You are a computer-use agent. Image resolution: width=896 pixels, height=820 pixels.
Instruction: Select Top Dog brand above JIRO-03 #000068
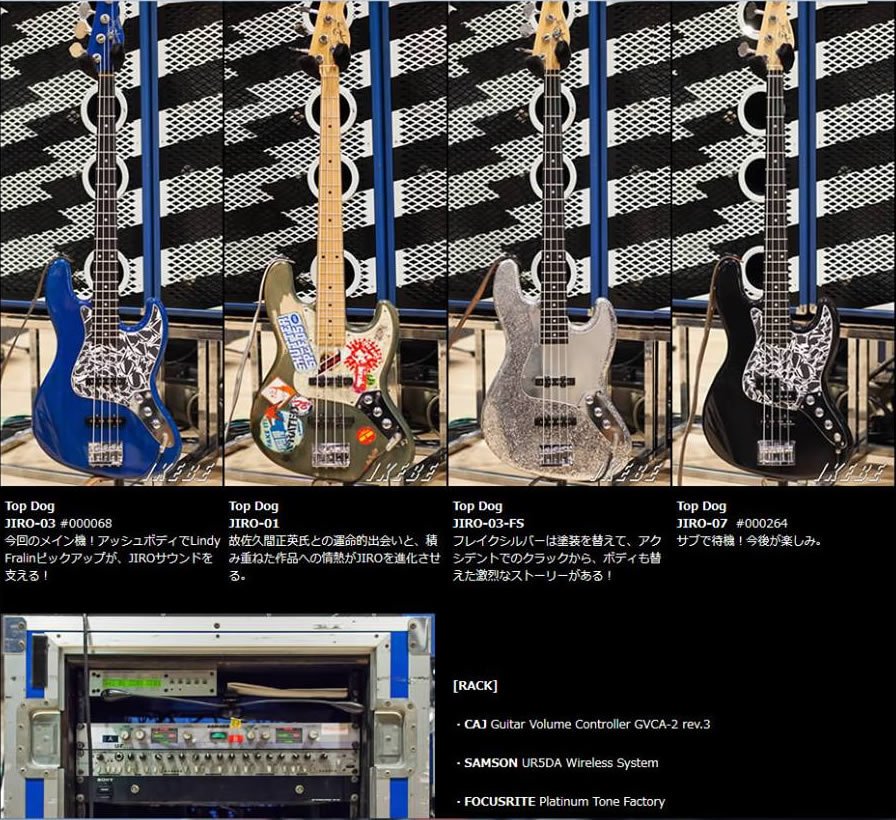[29, 506]
